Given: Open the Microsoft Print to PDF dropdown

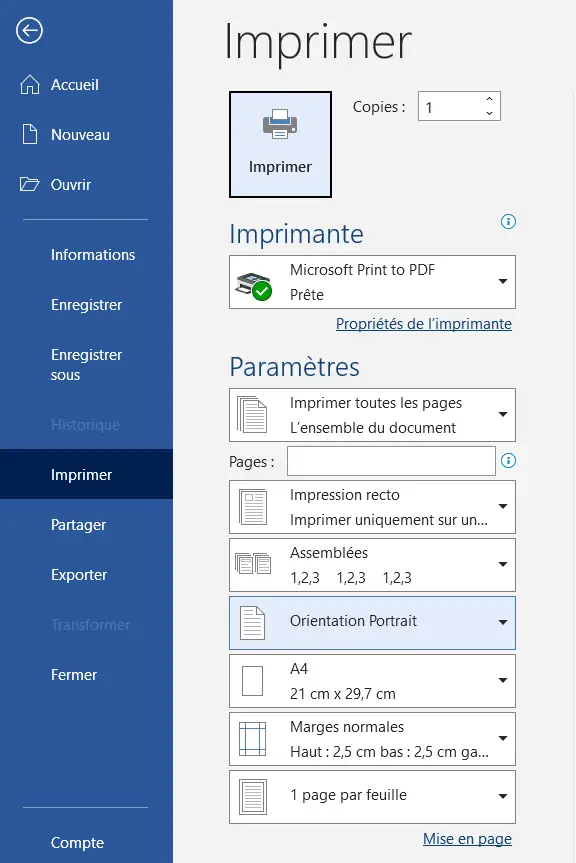Looking at the screenshot, I should coord(372,282).
